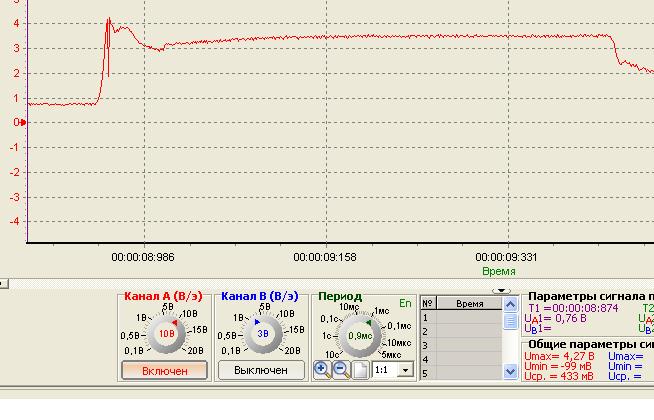Click the 10мс mark on Период dial
The width and height of the screenshot is (654, 420).
(349, 307)
